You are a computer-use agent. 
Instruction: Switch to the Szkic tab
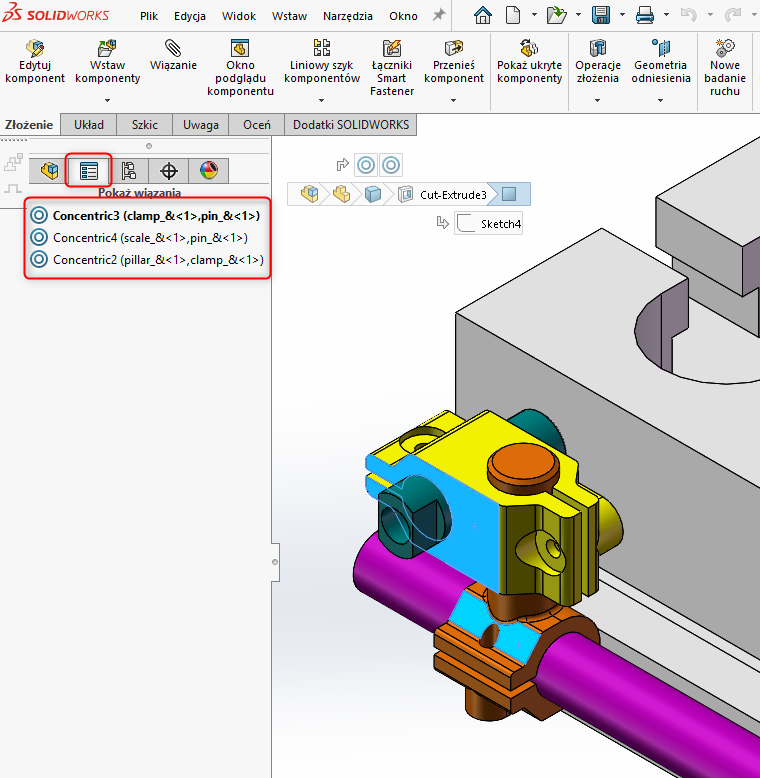pos(144,125)
